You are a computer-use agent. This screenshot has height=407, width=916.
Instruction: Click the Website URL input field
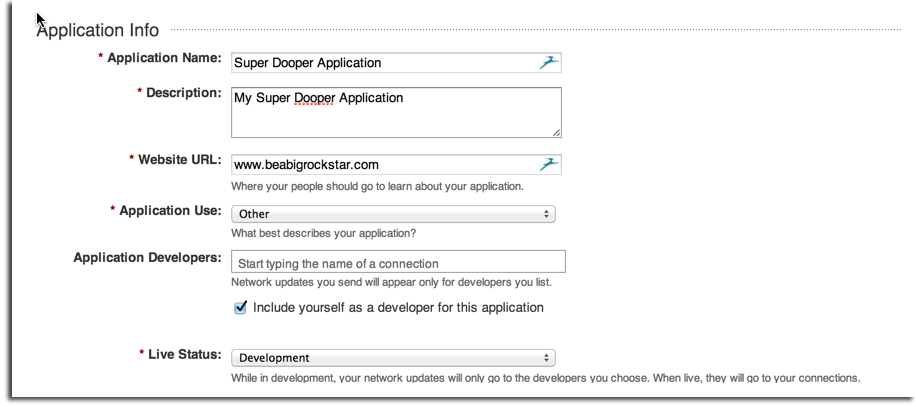[380, 165]
